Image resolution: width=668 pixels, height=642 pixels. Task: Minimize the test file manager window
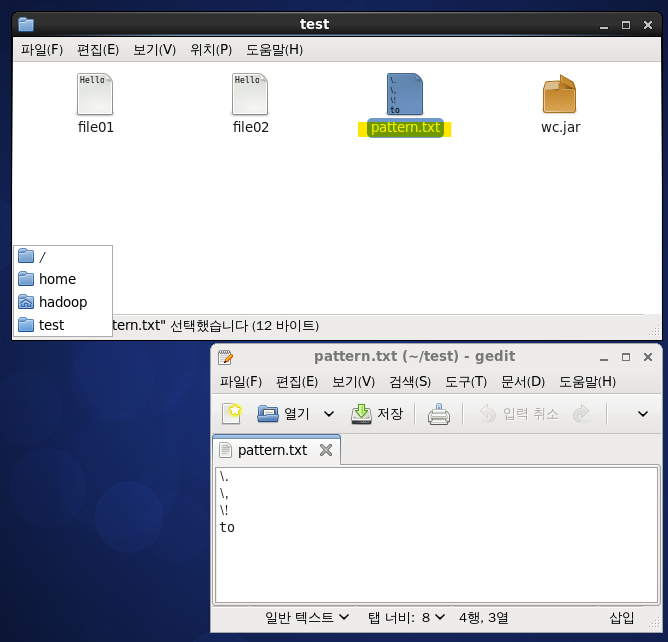point(604,25)
